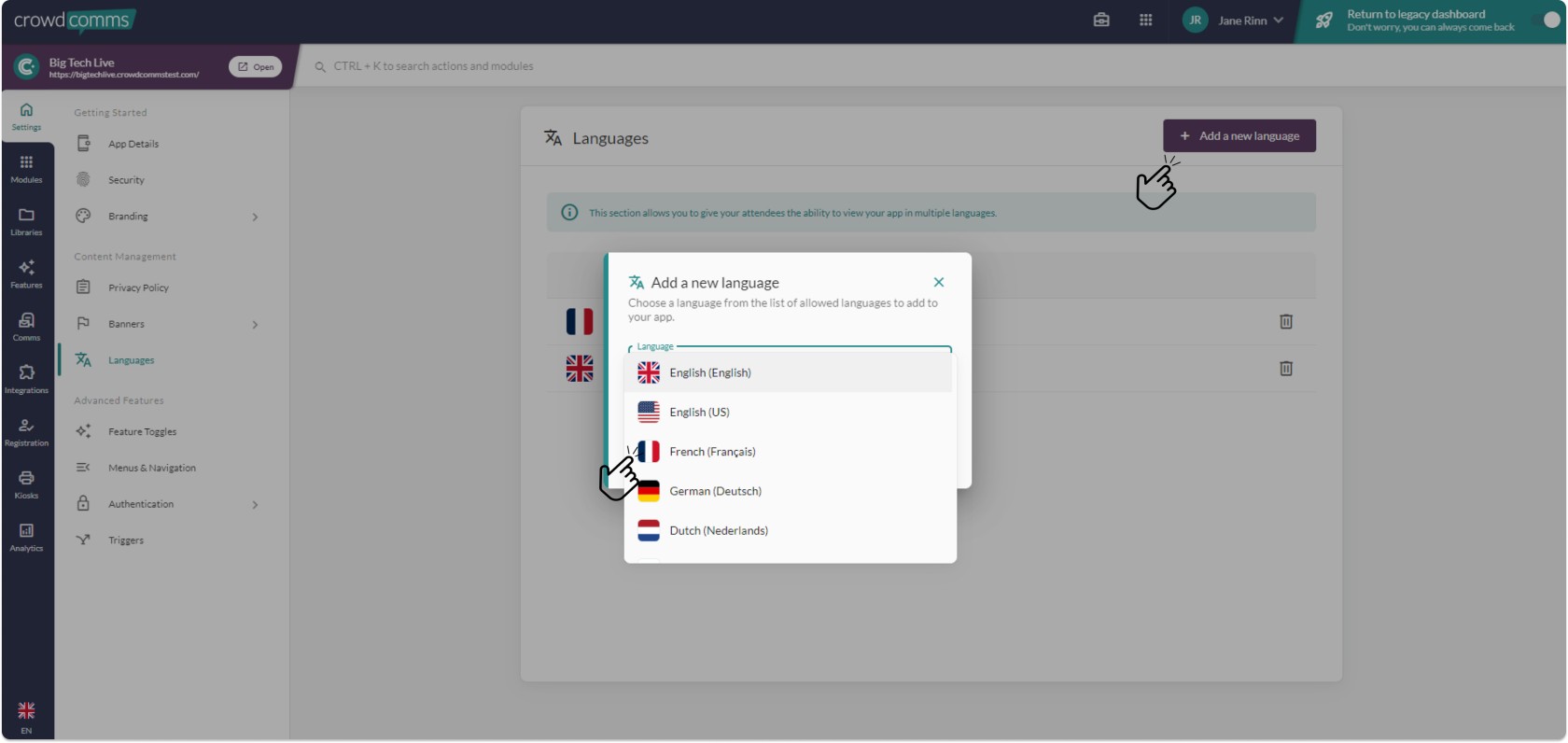1568x743 pixels.
Task: Select German (Deutsch) from language list
Action: tap(715, 491)
